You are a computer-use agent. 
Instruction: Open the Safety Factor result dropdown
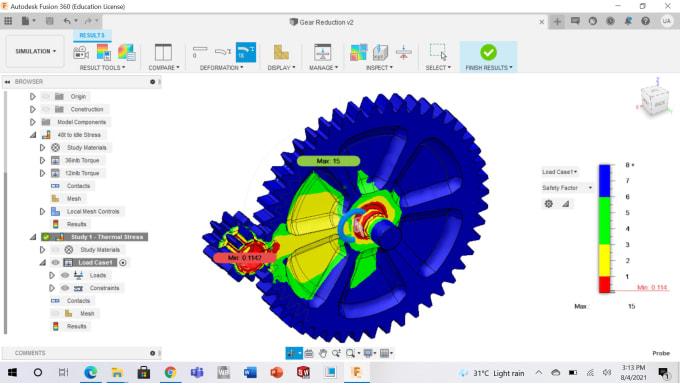click(x=567, y=188)
